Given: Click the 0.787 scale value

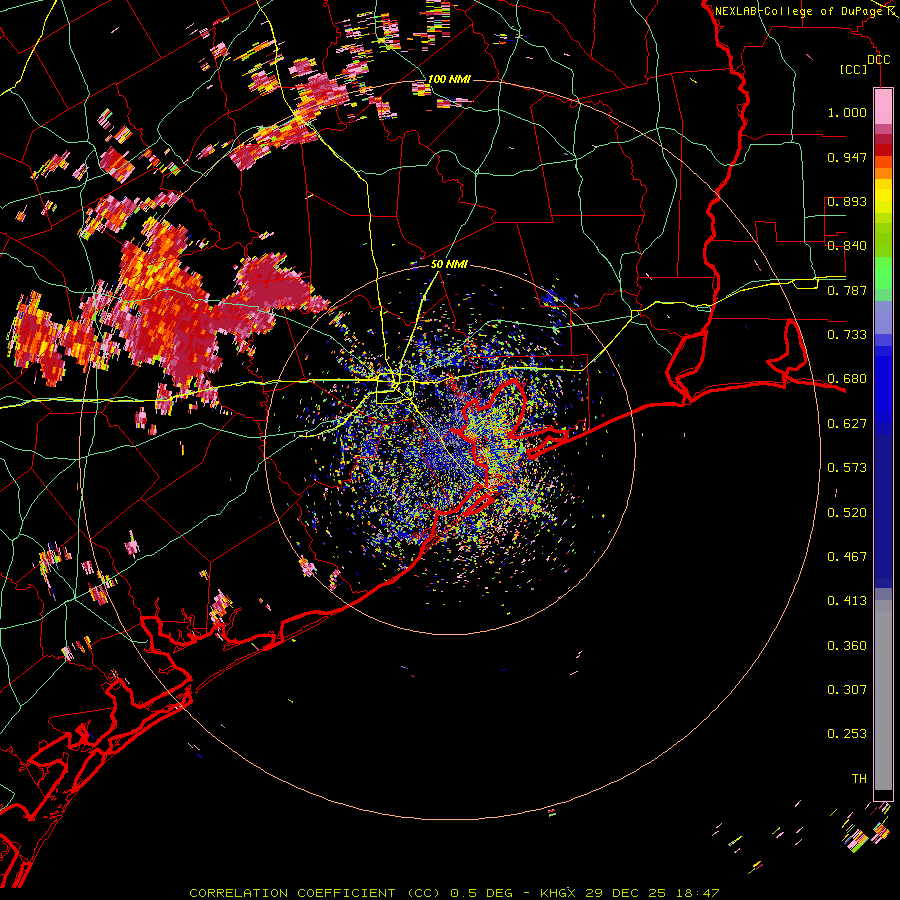Looking at the screenshot, I should click(x=847, y=290).
